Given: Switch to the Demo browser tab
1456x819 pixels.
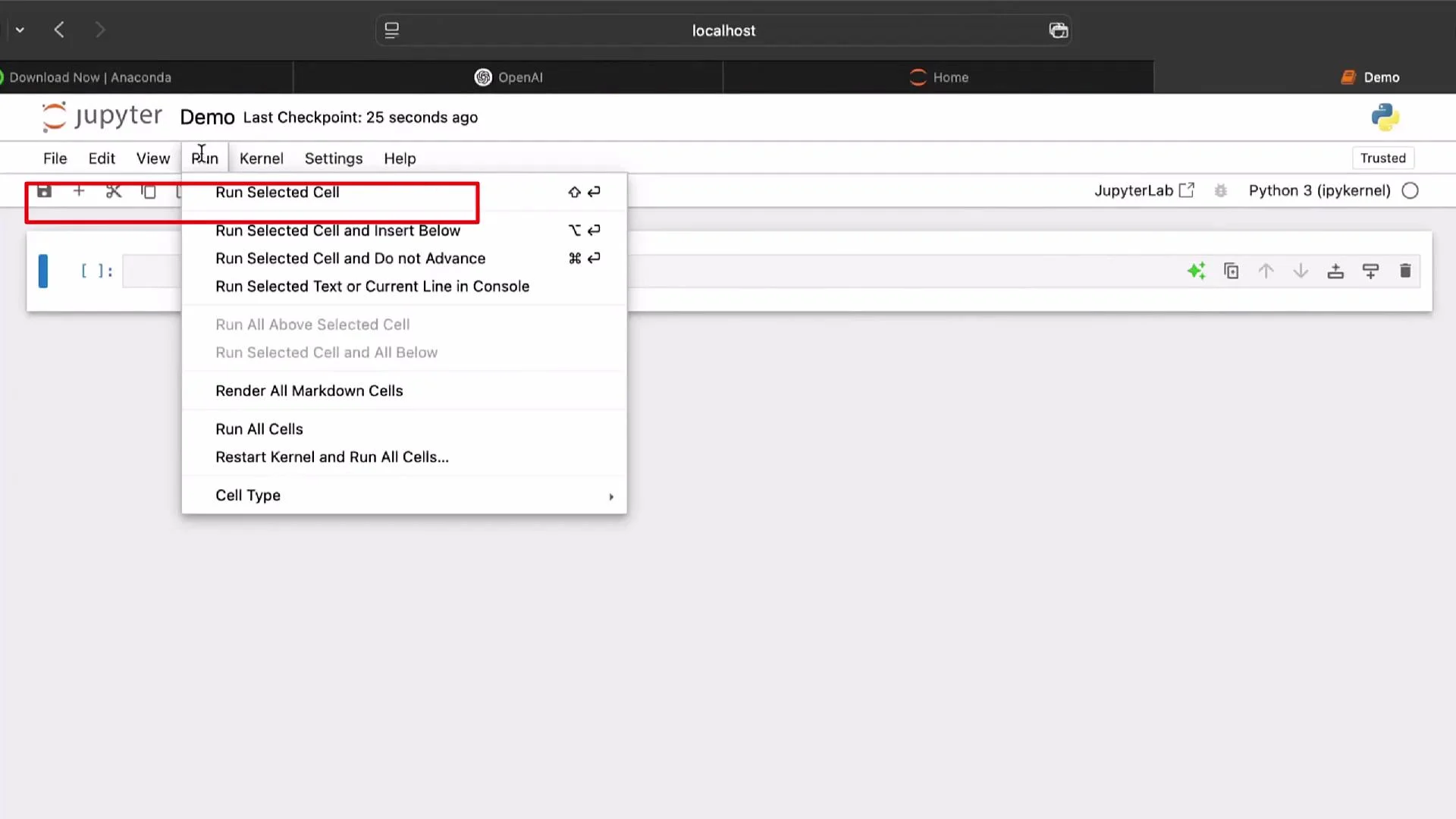Looking at the screenshot, I should coord(1304,77).
